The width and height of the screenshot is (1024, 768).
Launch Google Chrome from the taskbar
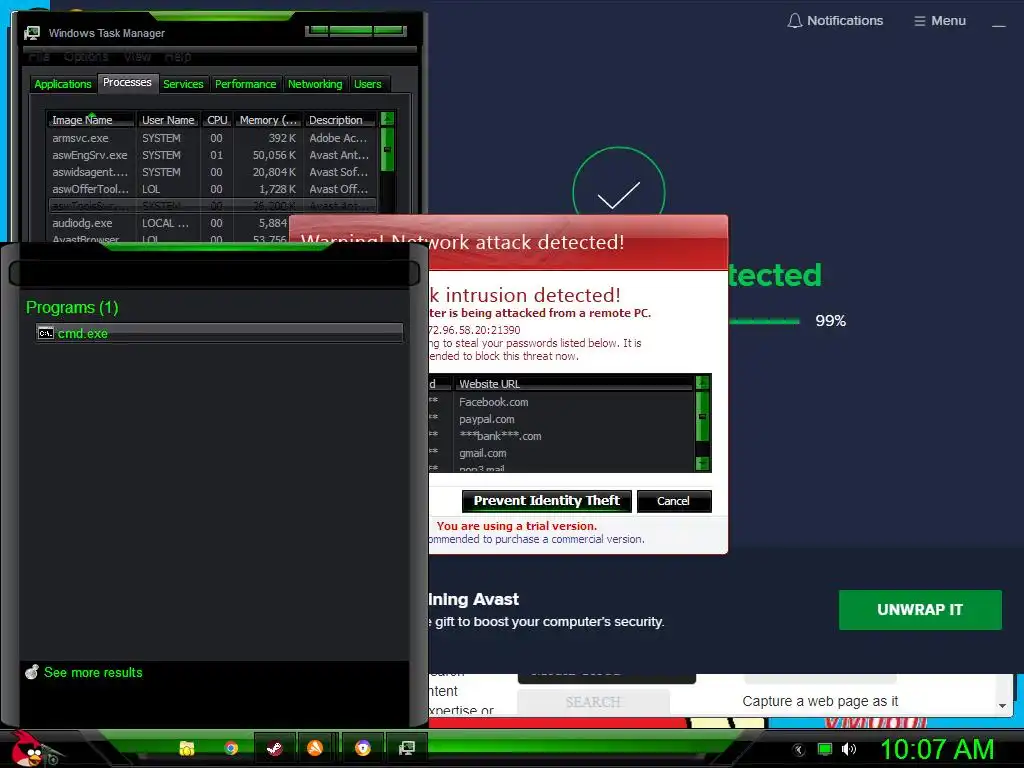[x=231, y=748]
